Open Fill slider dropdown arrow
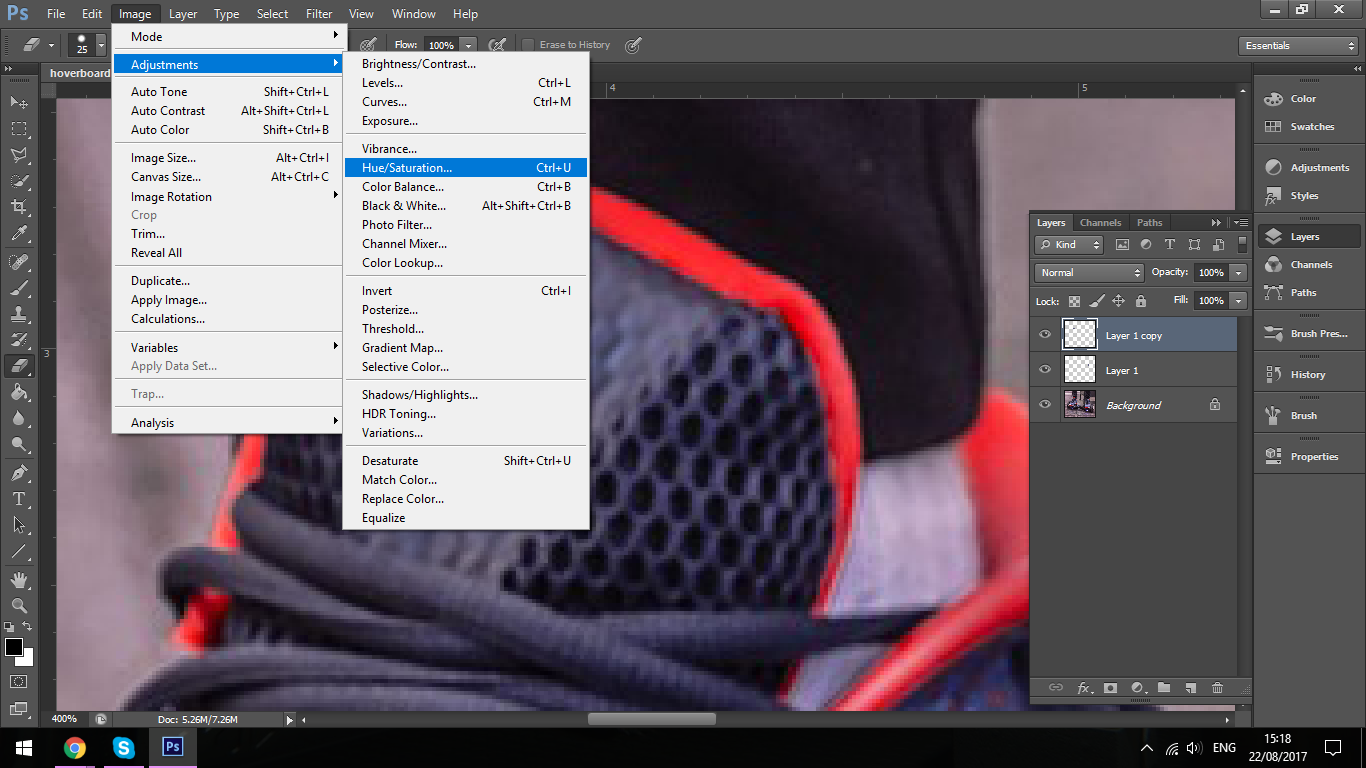Viewport: 1366px width, 768px height. [x=1239, y=301]
